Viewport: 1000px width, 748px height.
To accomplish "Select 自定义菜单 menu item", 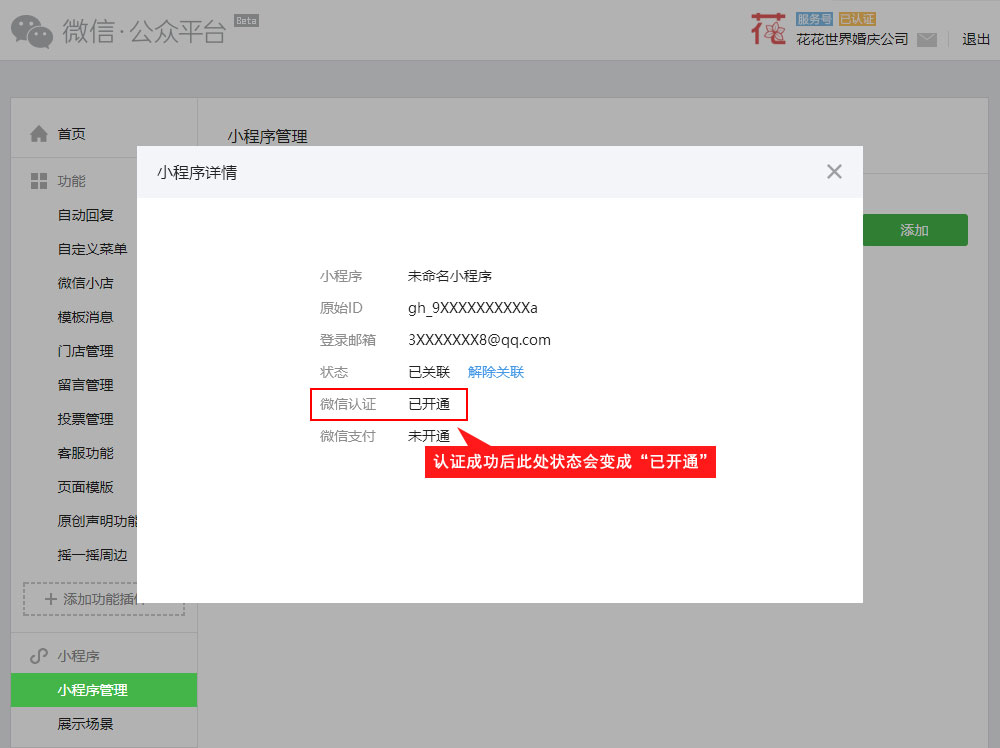I will 92,249.
